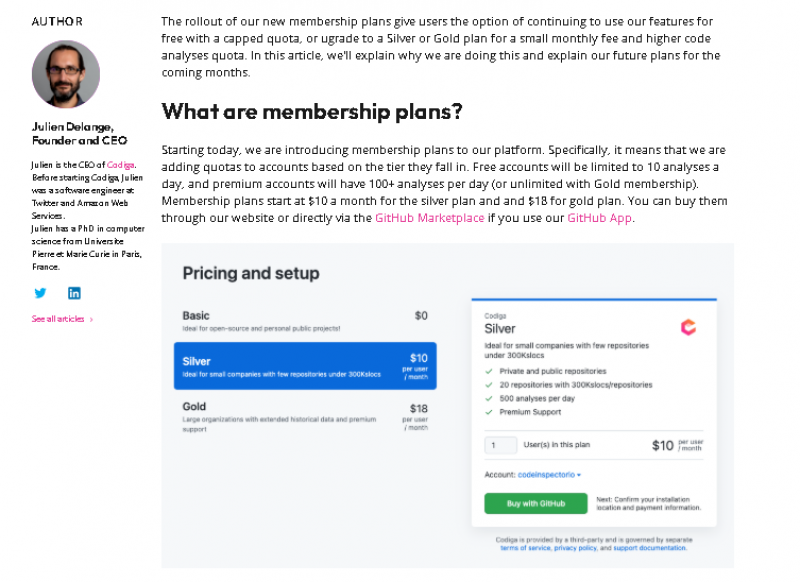Open the GitHub App link

pos(597,217)
